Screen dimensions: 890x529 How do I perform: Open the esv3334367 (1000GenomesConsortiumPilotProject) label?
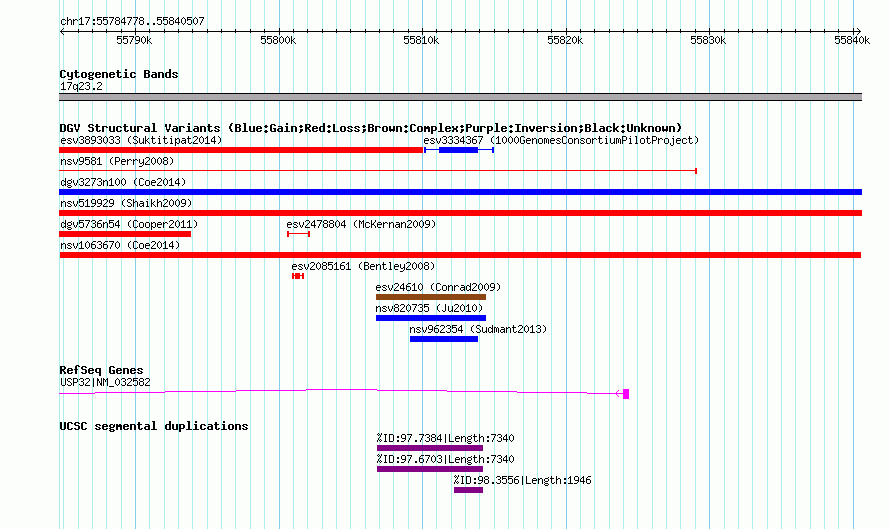click(x=561, y=140)
